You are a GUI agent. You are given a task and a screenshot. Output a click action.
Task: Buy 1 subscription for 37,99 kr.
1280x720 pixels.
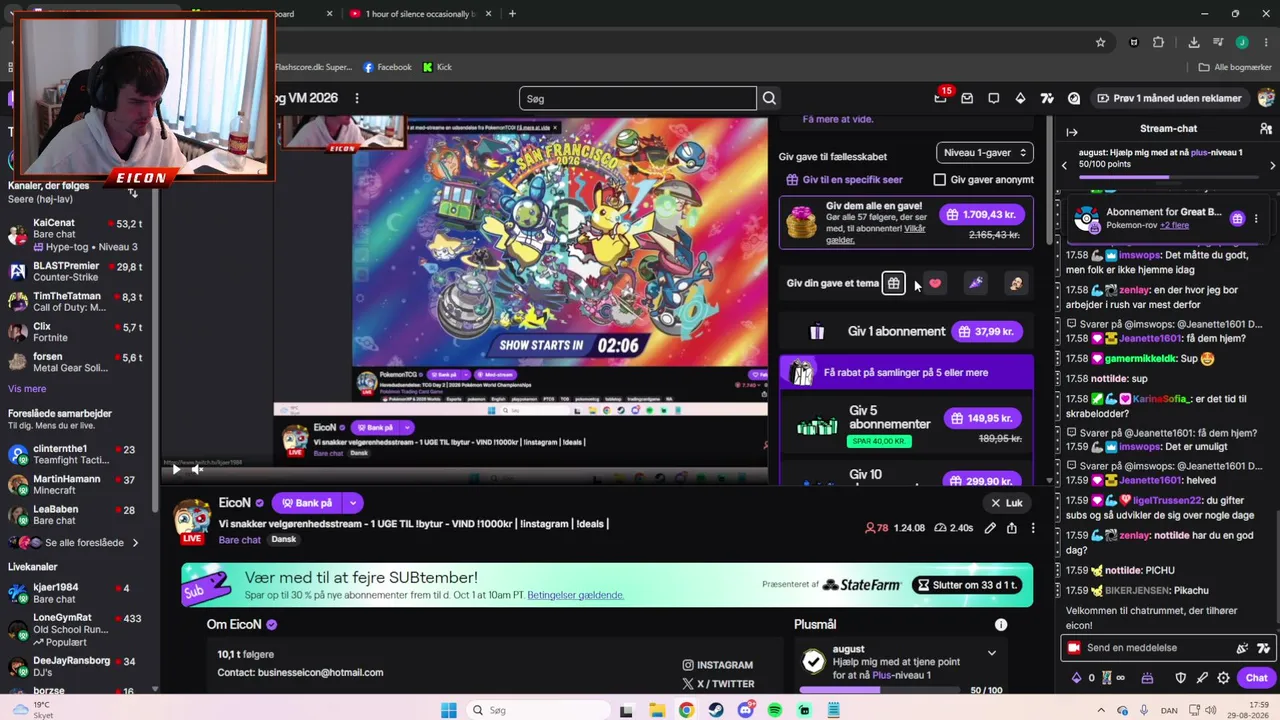[x=986, y=331]
